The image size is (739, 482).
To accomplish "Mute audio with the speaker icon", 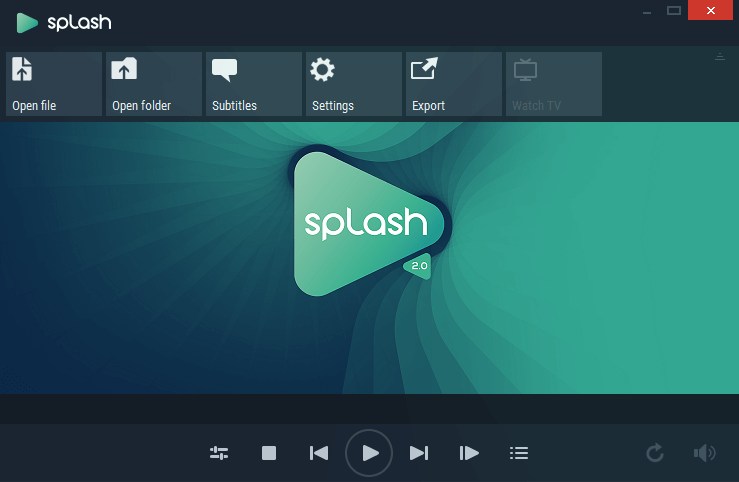I will pyautogui.click(x=704, y=453).
